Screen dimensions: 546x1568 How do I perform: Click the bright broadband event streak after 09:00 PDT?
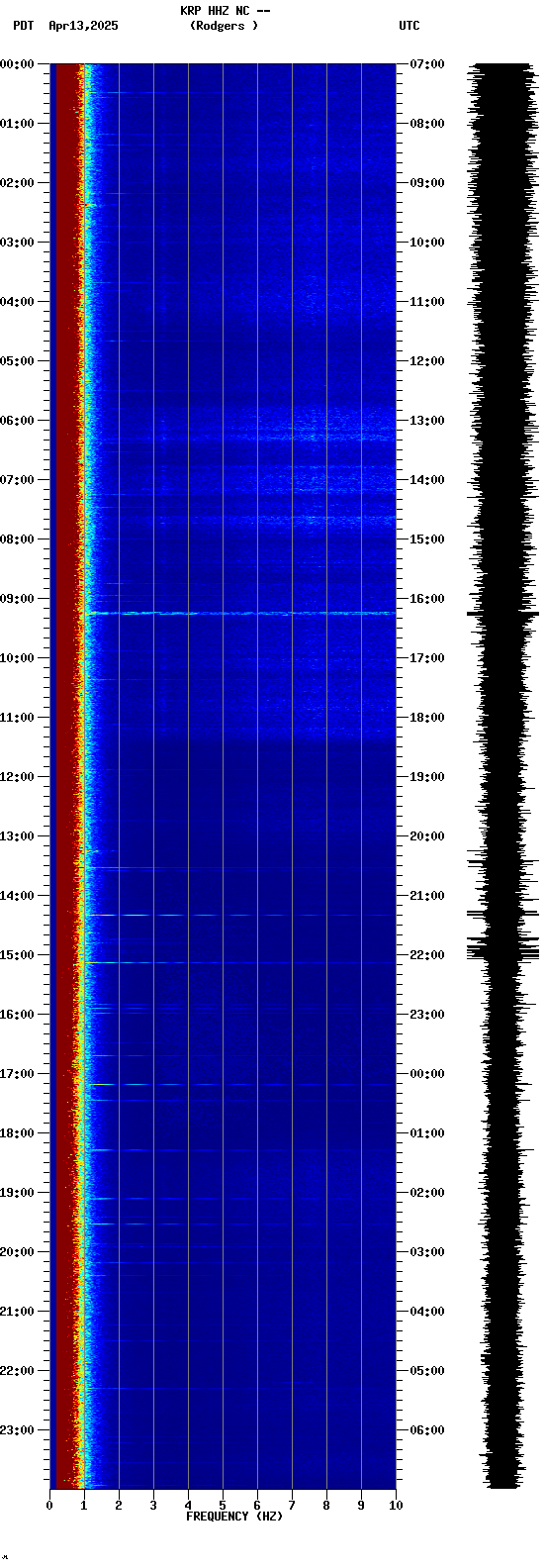tap(240, 614)
